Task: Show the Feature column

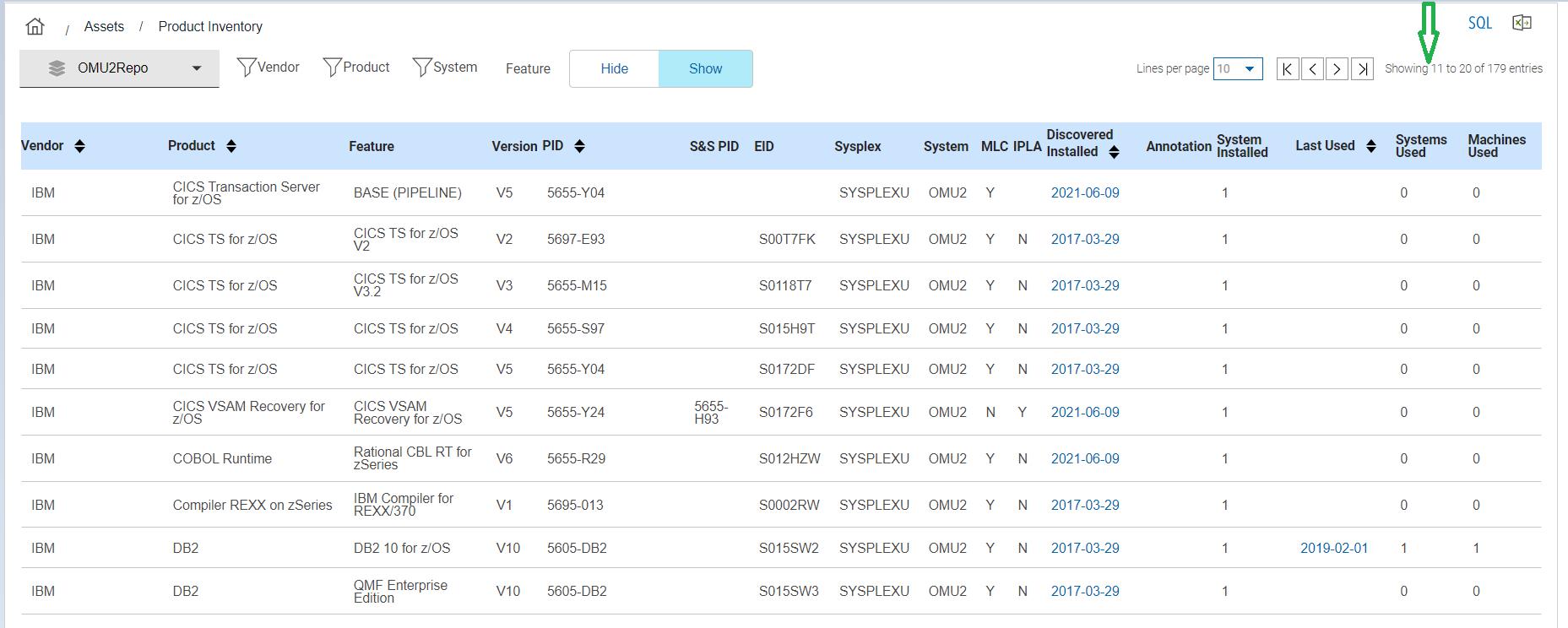Action: pyautogui.click(x=705, y=68)
